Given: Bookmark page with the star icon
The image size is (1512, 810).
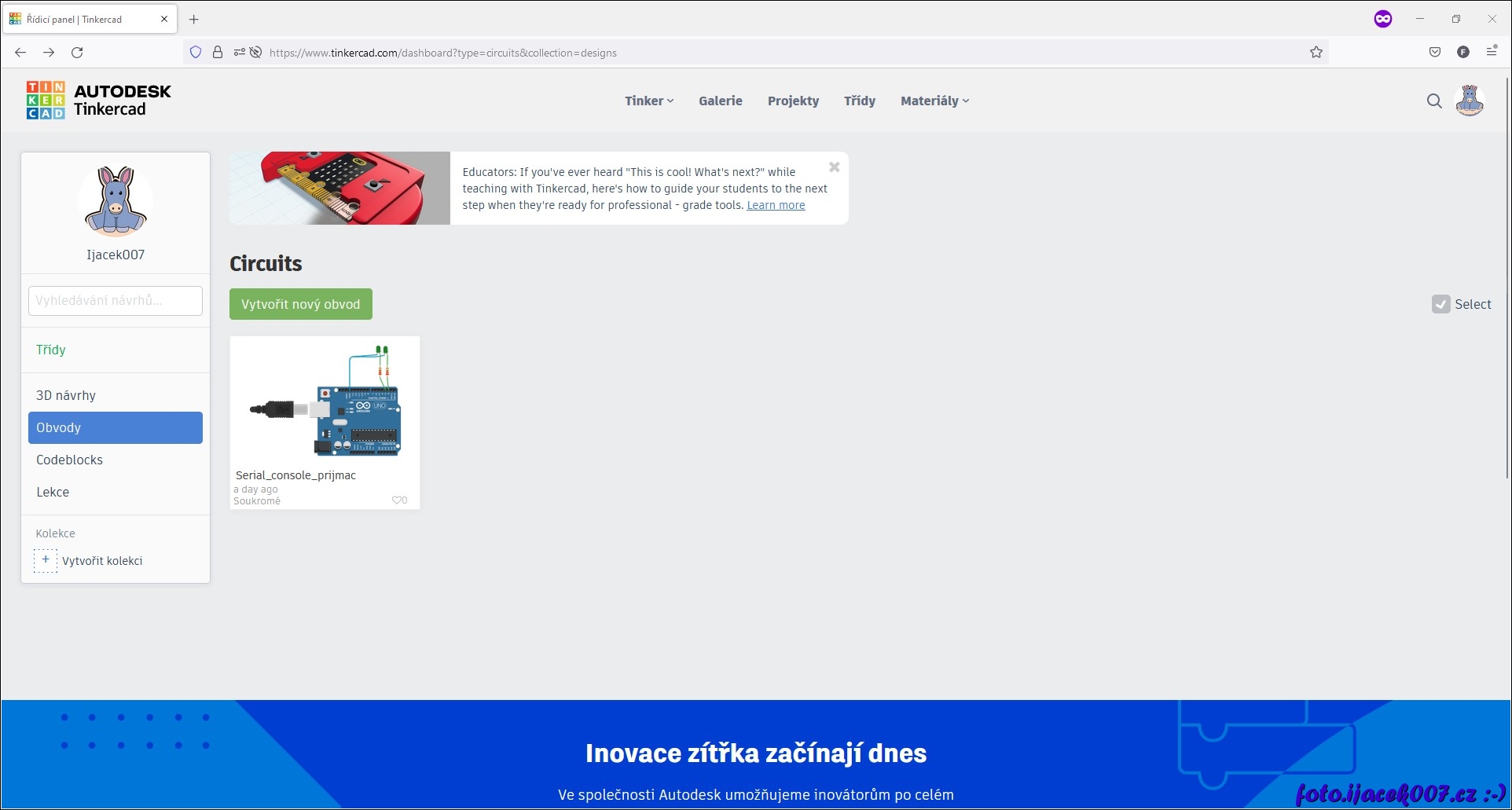Looking at the screenshot, I should pos(1316,53).
